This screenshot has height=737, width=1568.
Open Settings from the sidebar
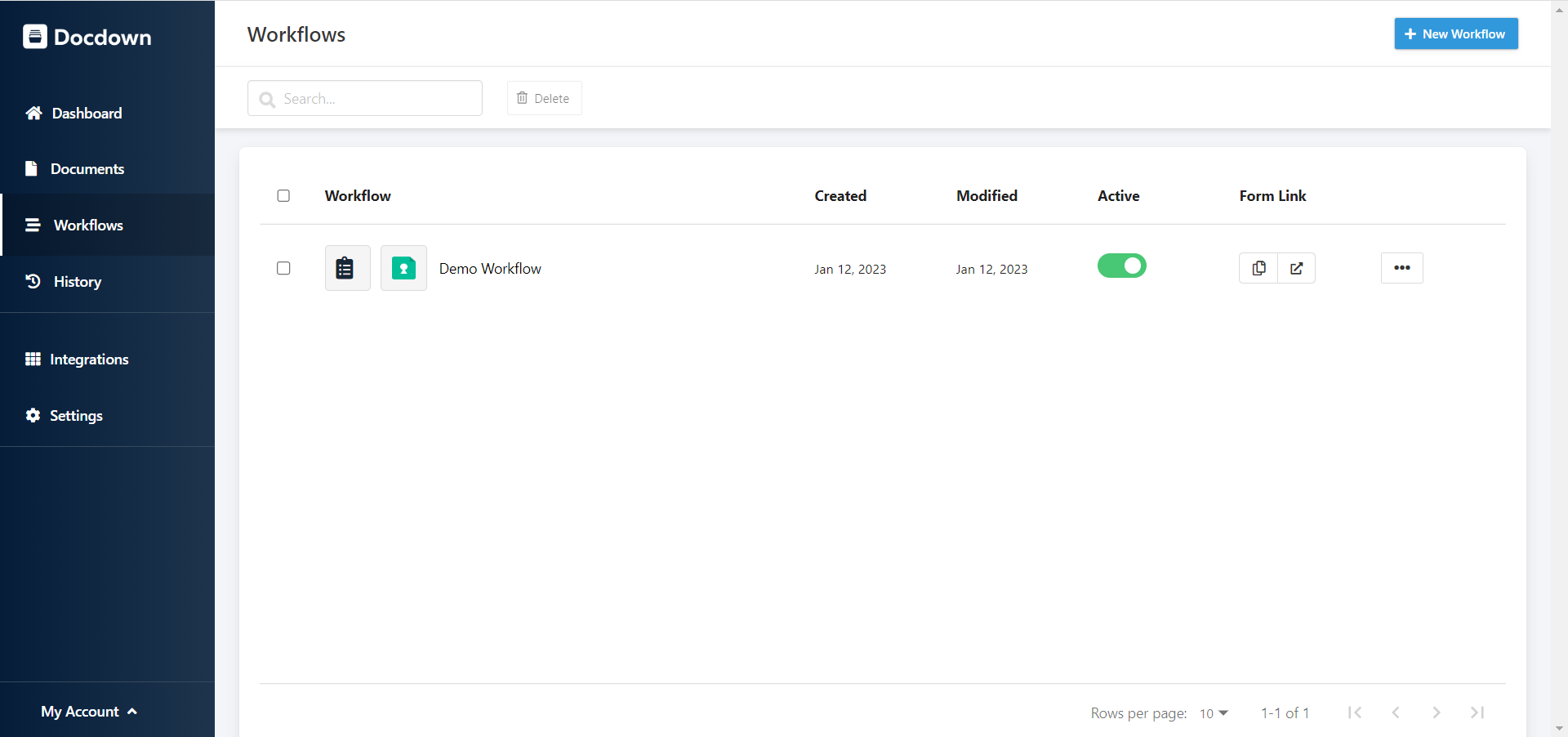[77, 415]
